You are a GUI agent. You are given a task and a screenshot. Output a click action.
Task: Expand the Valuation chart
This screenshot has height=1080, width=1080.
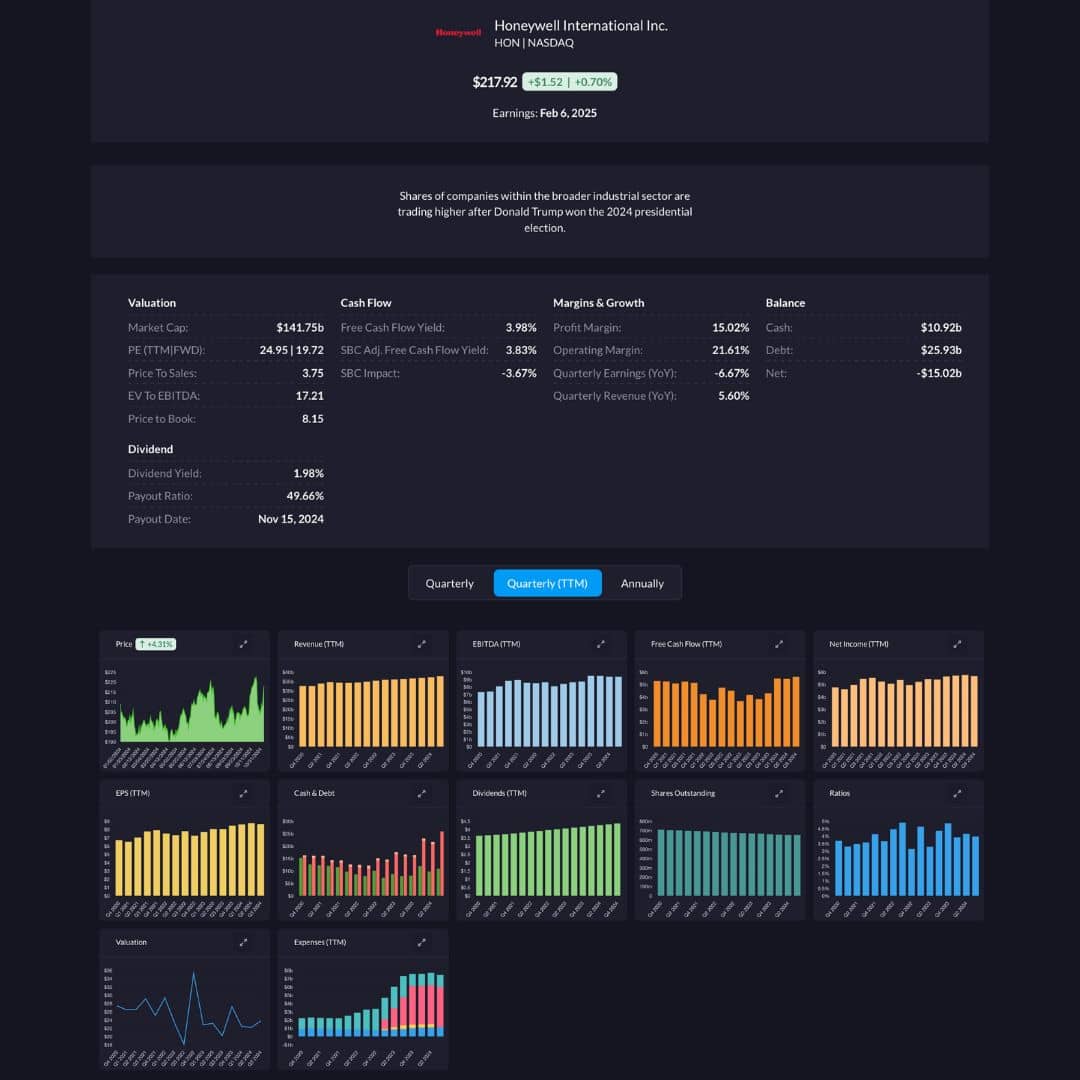(243, 942)
